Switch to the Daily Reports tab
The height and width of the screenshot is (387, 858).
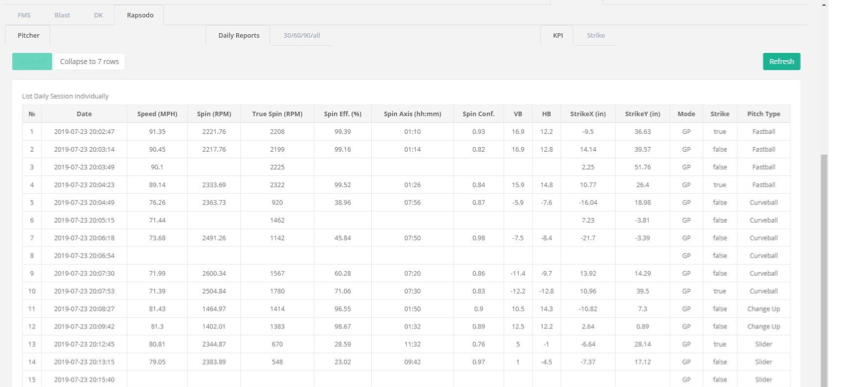(239, 36)
